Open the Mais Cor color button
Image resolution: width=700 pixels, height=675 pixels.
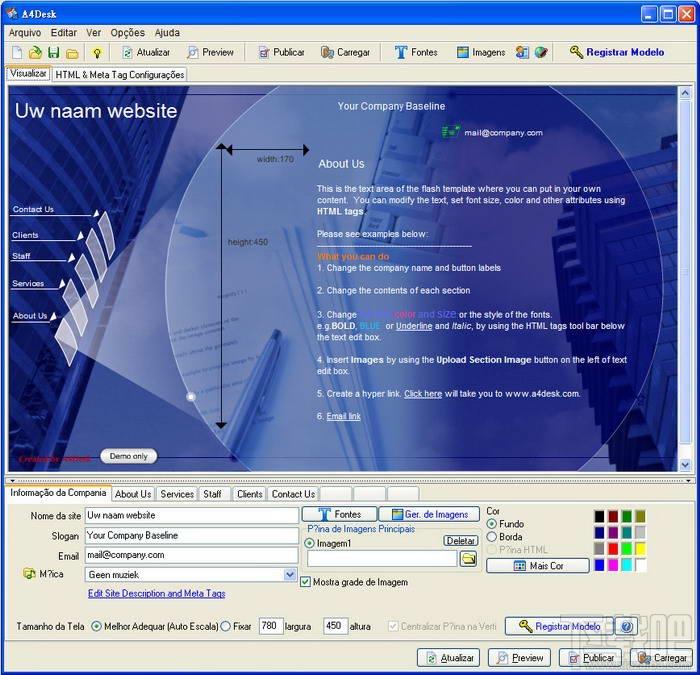[x=538, y=565]
